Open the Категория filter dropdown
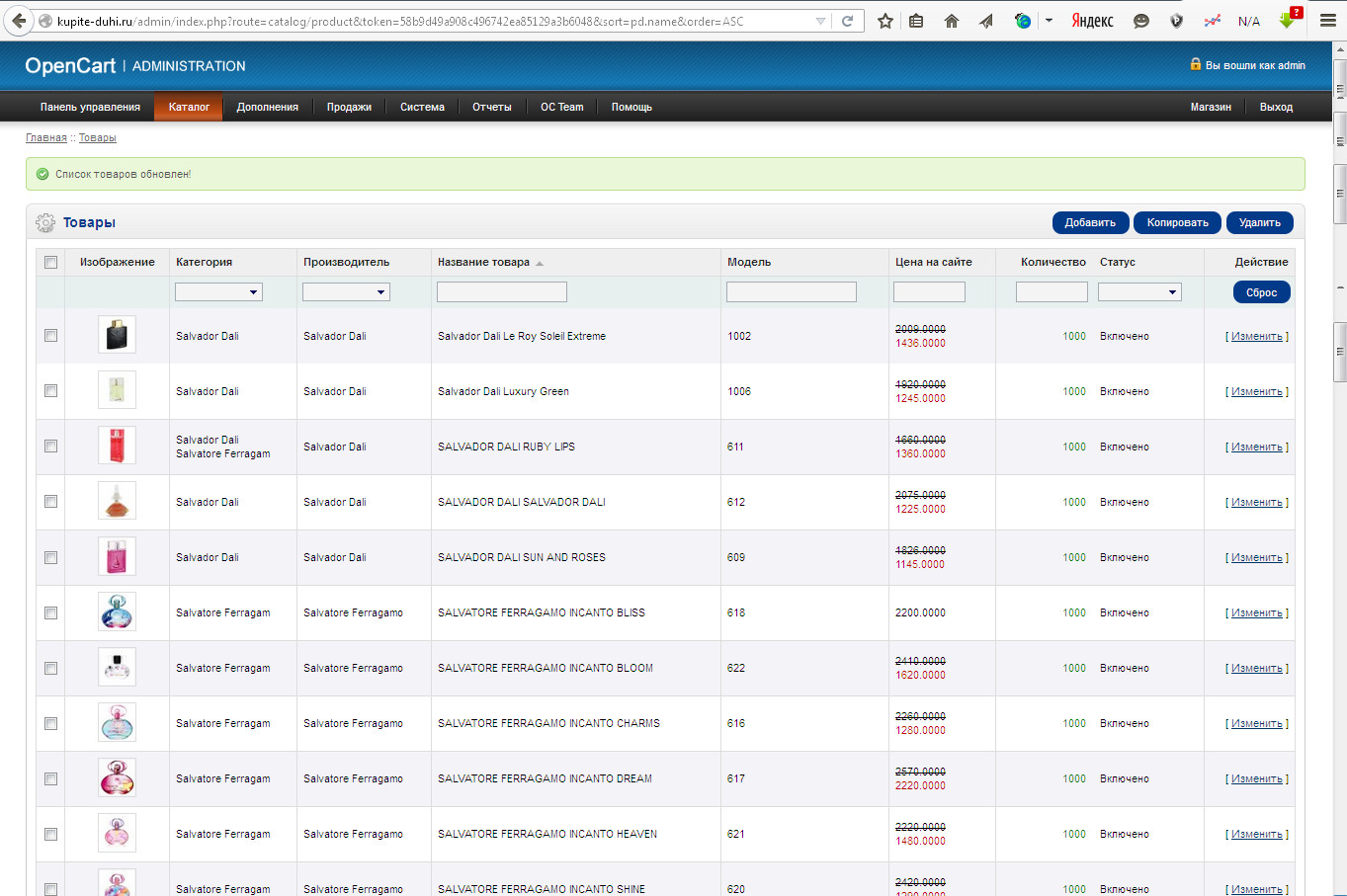Viewport: 1347px width, 896px height. click(x=218, y=291)
